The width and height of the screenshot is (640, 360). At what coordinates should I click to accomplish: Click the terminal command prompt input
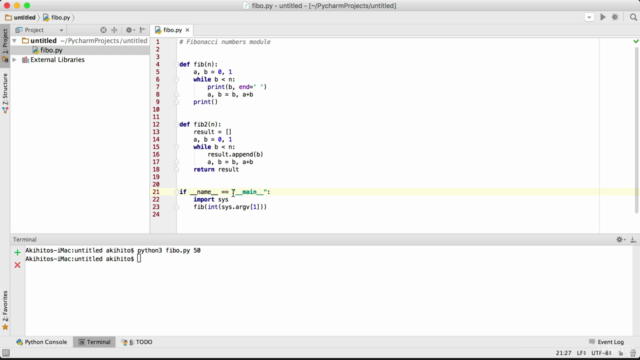tap(139, 259)
